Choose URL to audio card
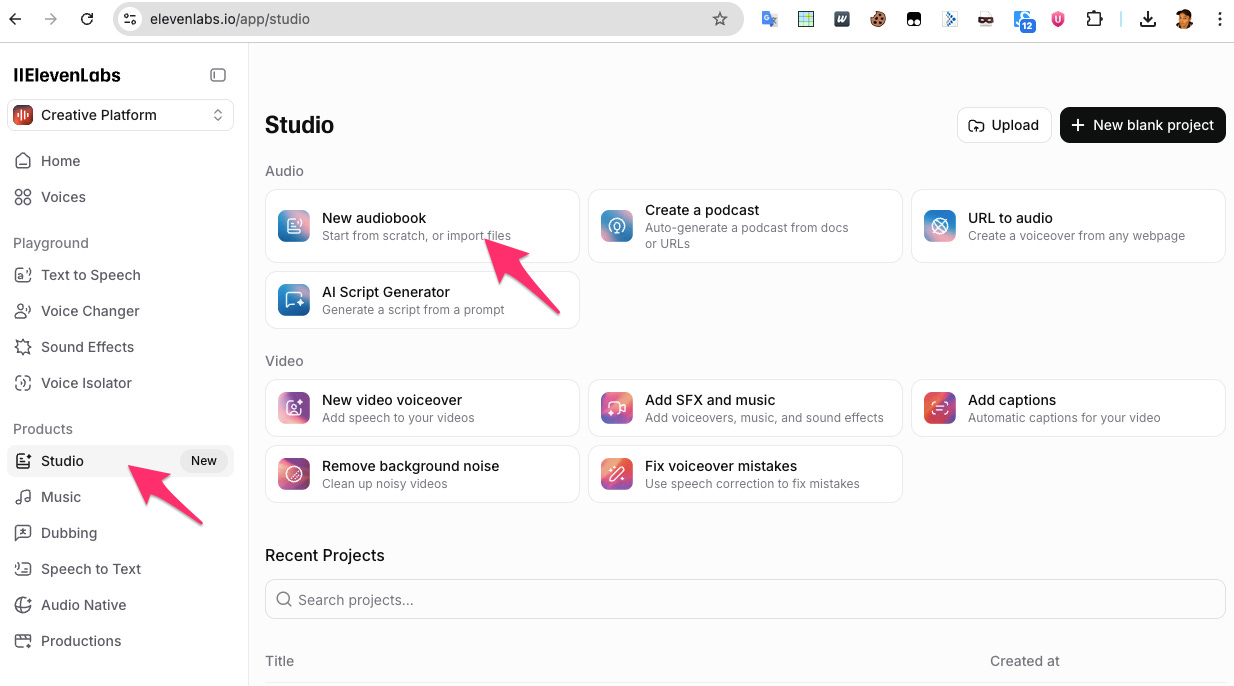Screen dimensions: 1234x686 click(1068, 226)
